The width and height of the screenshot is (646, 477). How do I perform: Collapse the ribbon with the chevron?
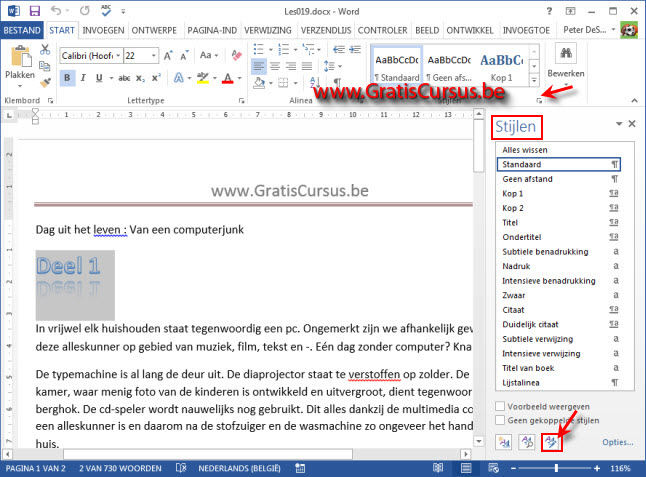[x=634, y=100]
